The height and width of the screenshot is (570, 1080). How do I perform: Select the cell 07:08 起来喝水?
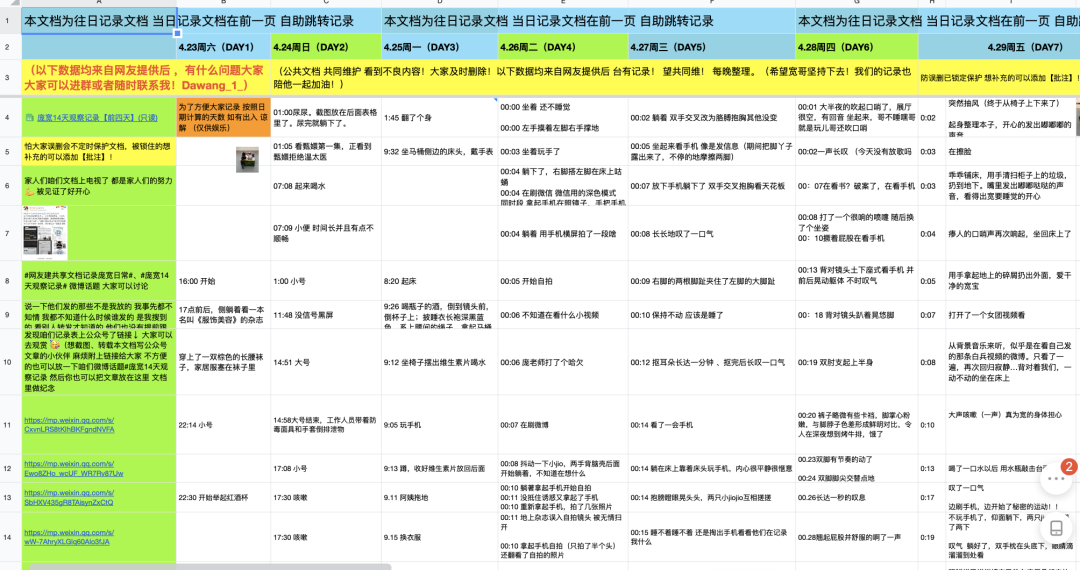tap(326, 186)
